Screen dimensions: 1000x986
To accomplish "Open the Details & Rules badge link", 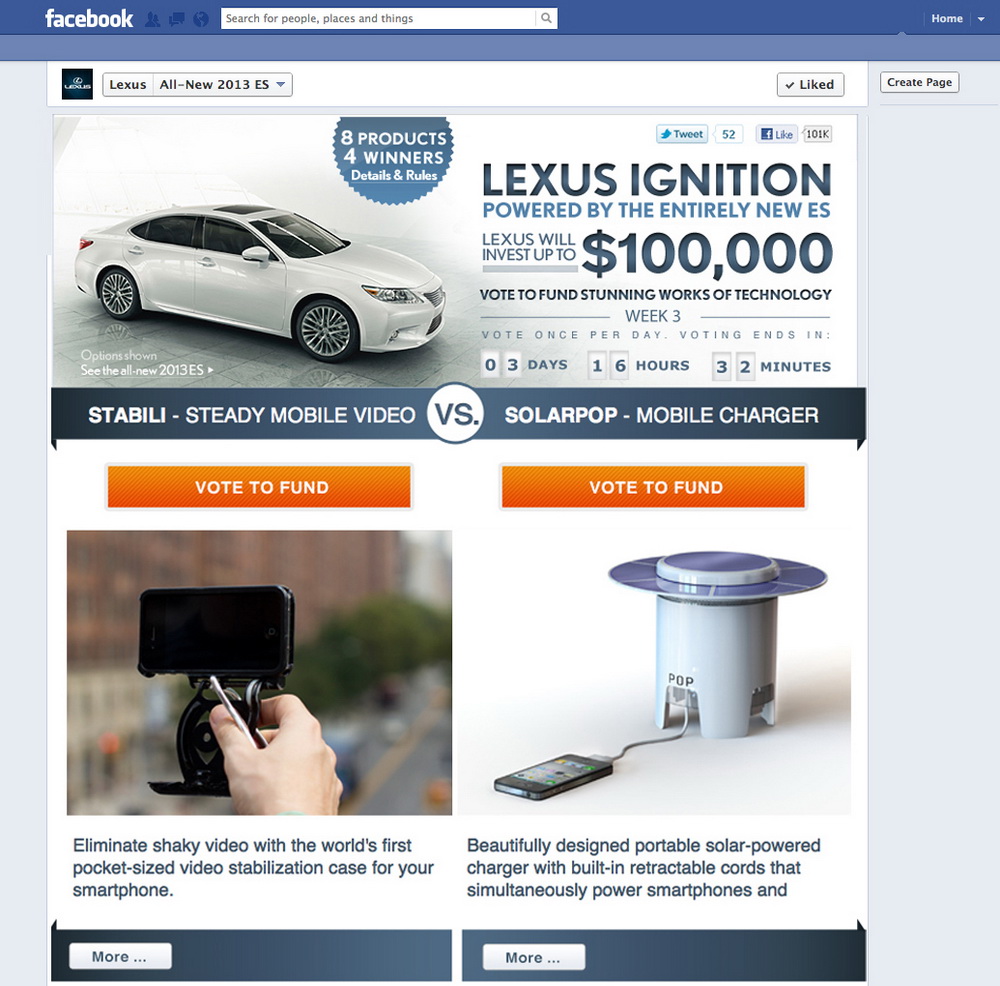I will point(393,175).
